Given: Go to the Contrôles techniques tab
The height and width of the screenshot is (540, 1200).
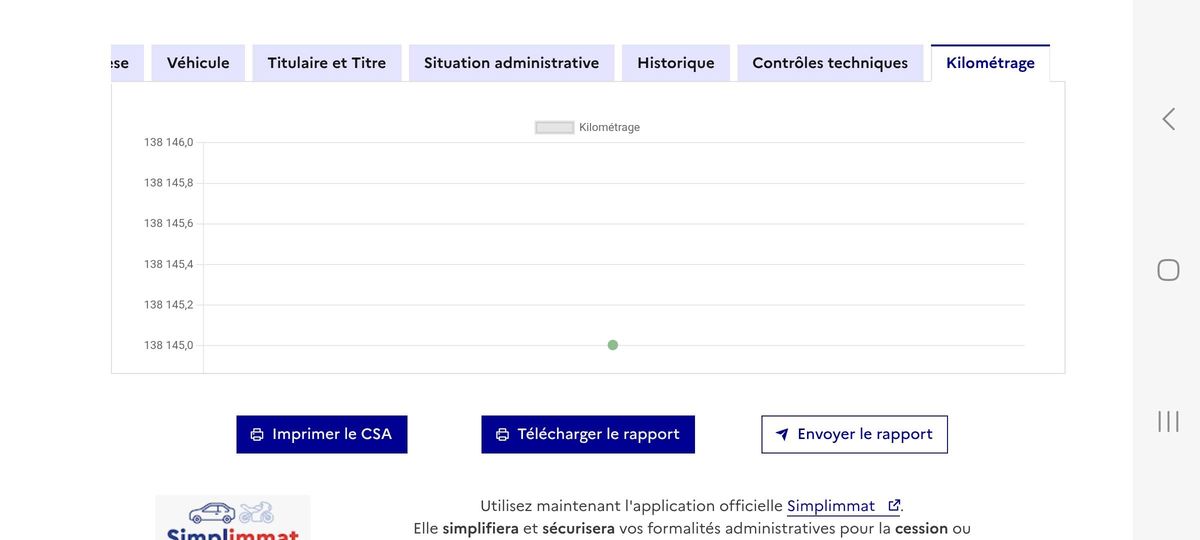Looking at the screenshot, I should click(x=830, y=63).
